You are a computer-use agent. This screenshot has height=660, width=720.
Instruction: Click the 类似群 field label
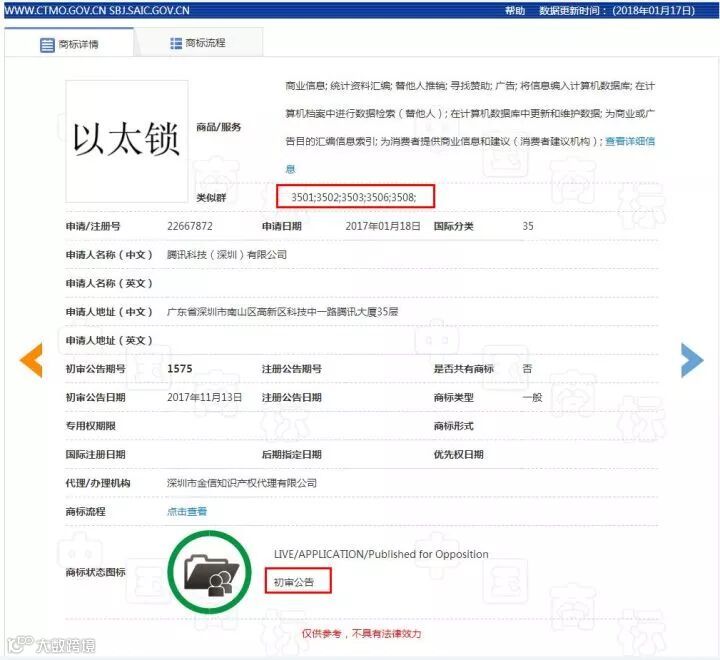[211, 197]
